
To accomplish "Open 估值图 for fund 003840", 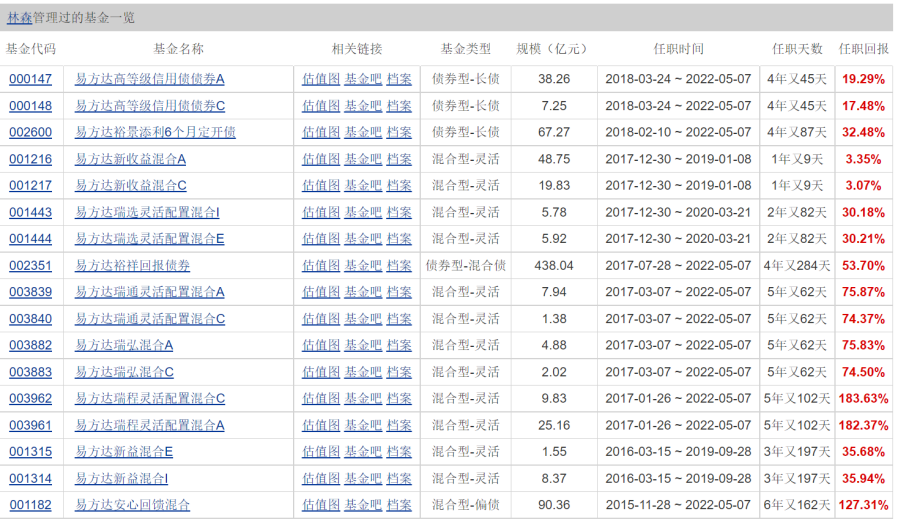I will click(321, 319).
